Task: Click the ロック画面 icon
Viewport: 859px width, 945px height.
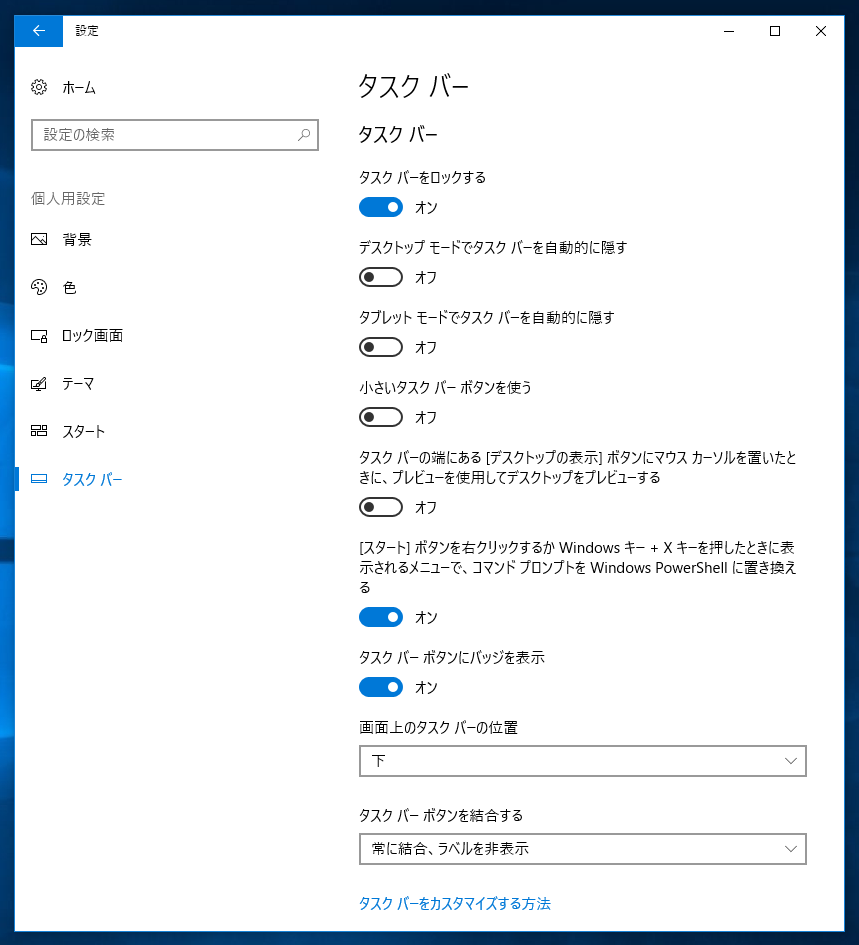Action: click(x=39, y=336)
